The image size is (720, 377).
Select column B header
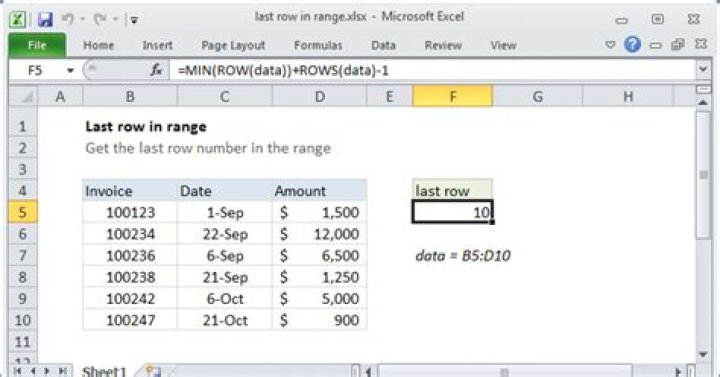[130, 96]
